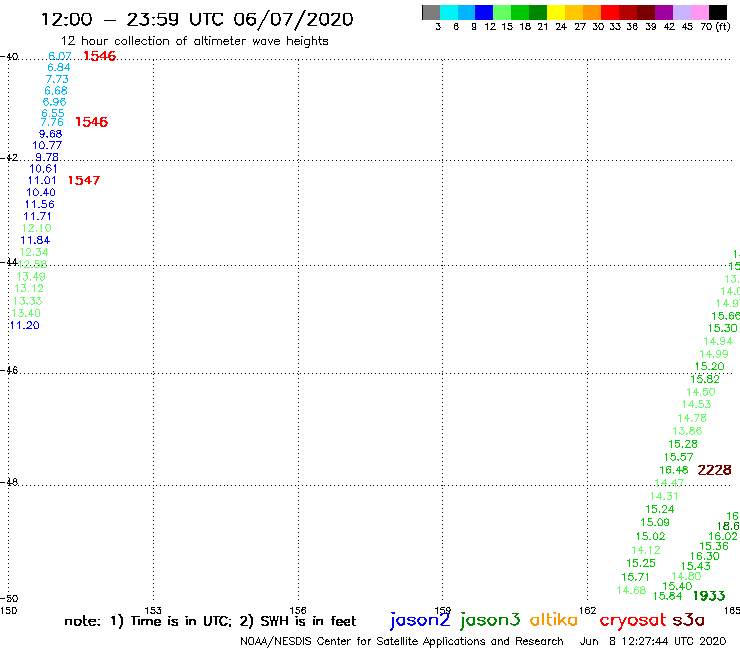This screenshot has height=650, width=740.
Task: Click the wave height value 15.57
Action: pos(679,457)
